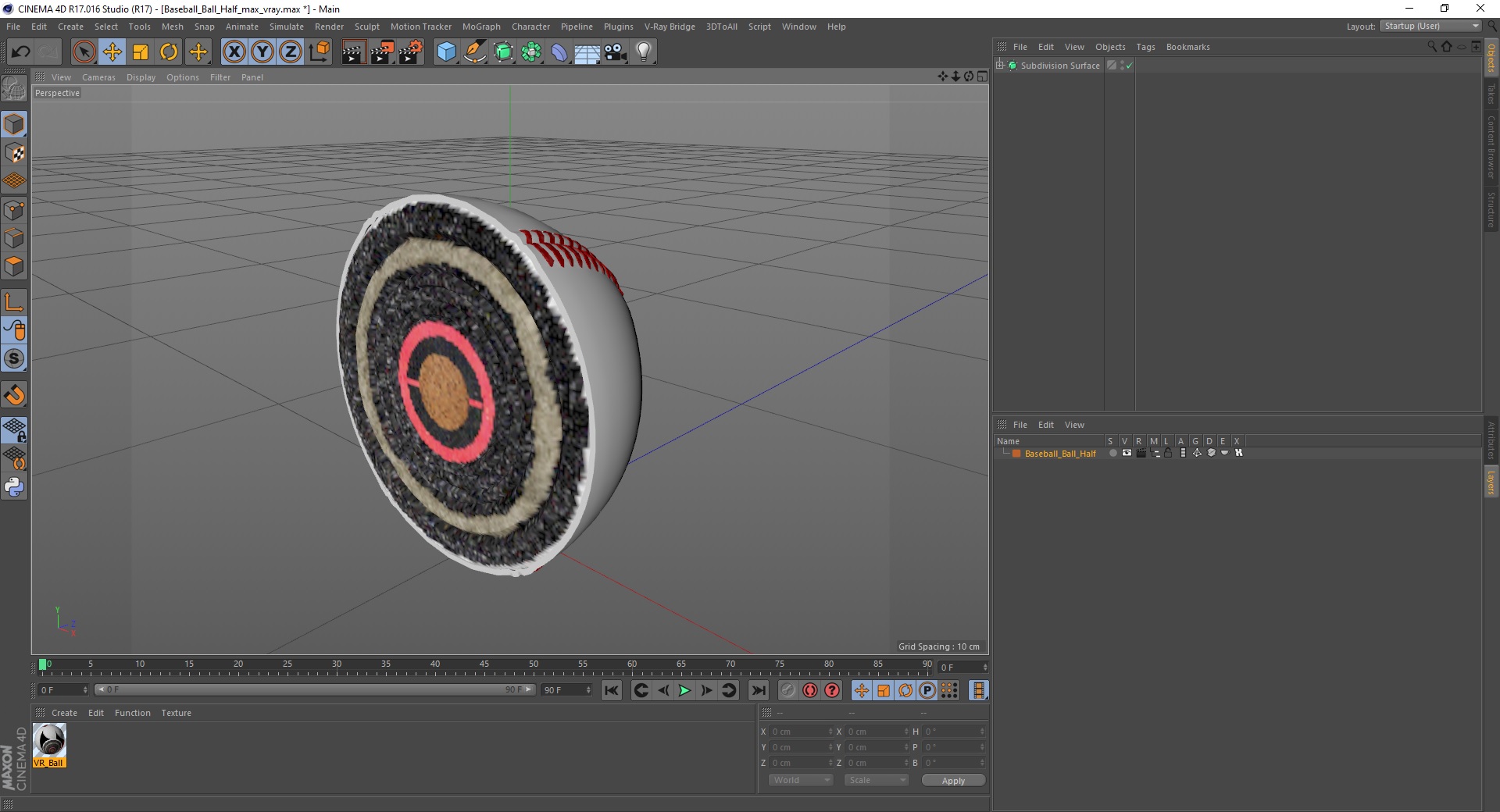Open the Array modeling objects icon
The width and height of the screenshot is (1500, 812).
[532, 52]
